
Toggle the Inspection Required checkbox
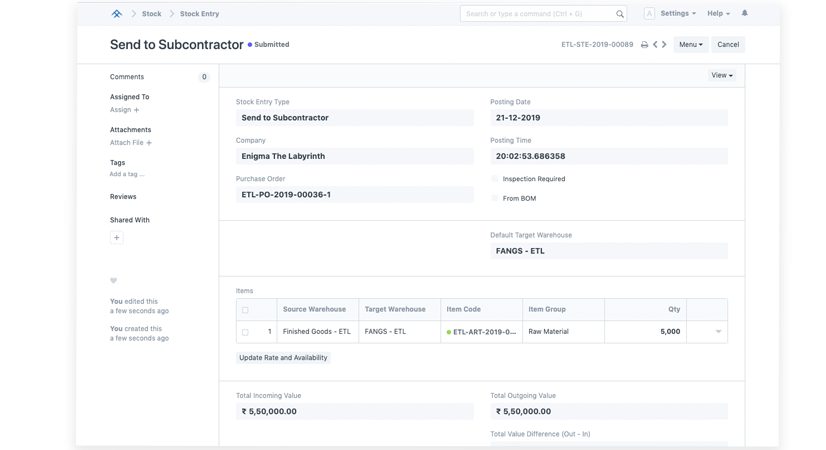pos(495,179)
